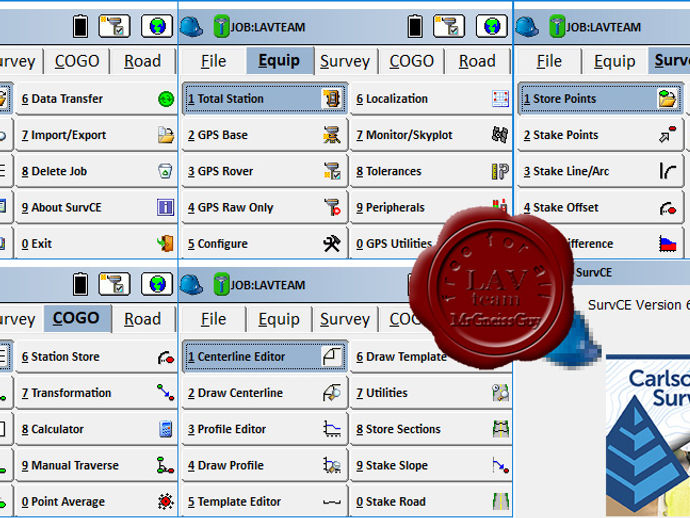Open 0 GPS Utilities menu option

pyautogui.click(x=431, y=243)
